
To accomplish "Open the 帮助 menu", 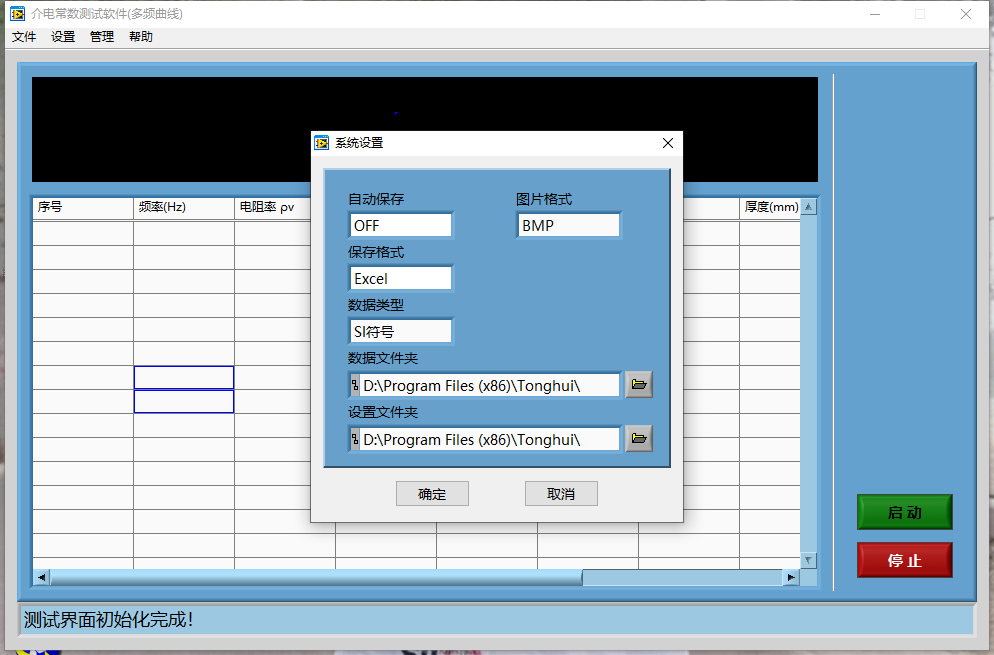I will pyautogui.click(x=141, y=37).
